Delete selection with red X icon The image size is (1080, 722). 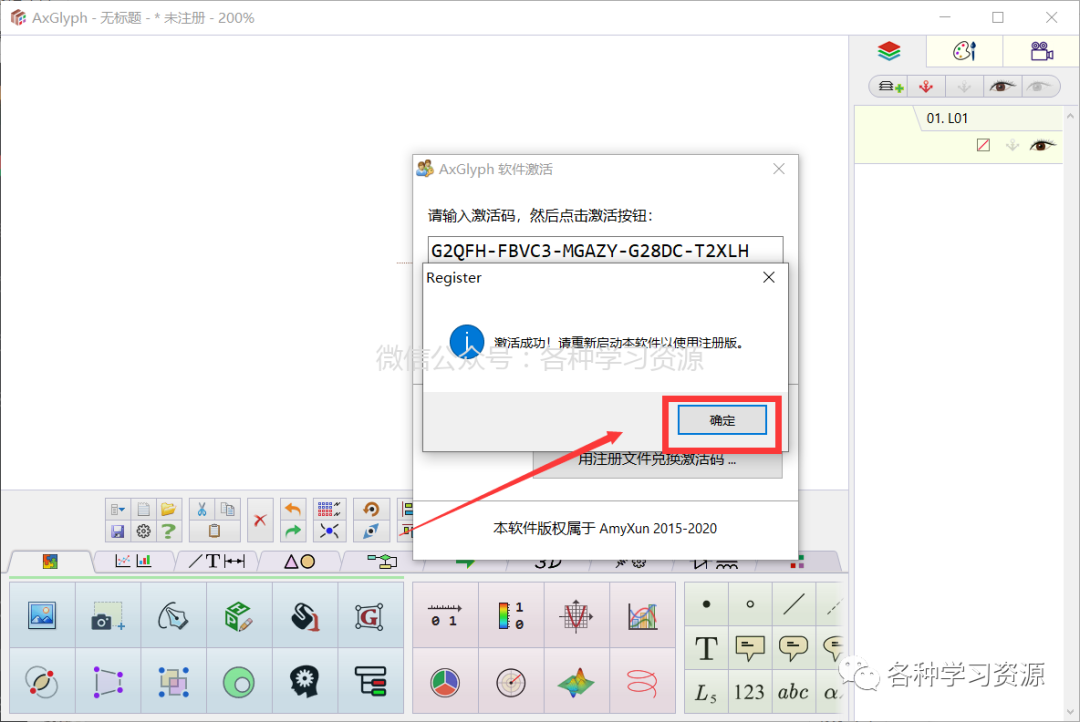click(x=260, y=520)
